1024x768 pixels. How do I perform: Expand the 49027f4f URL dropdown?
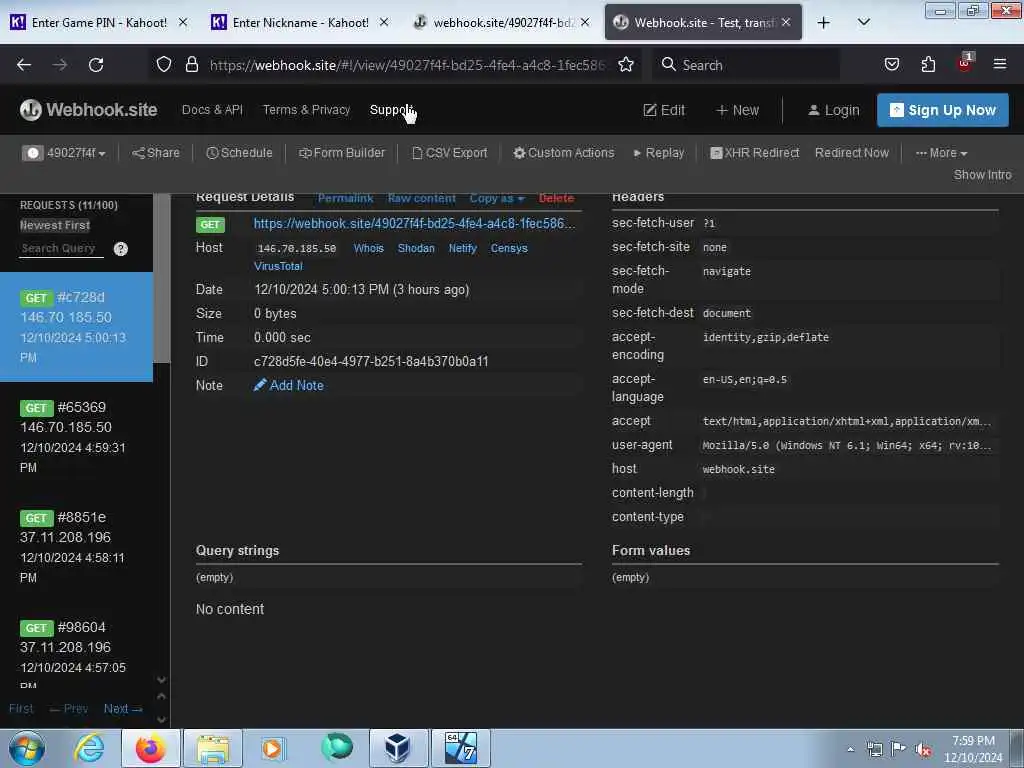tap(64, 153)
